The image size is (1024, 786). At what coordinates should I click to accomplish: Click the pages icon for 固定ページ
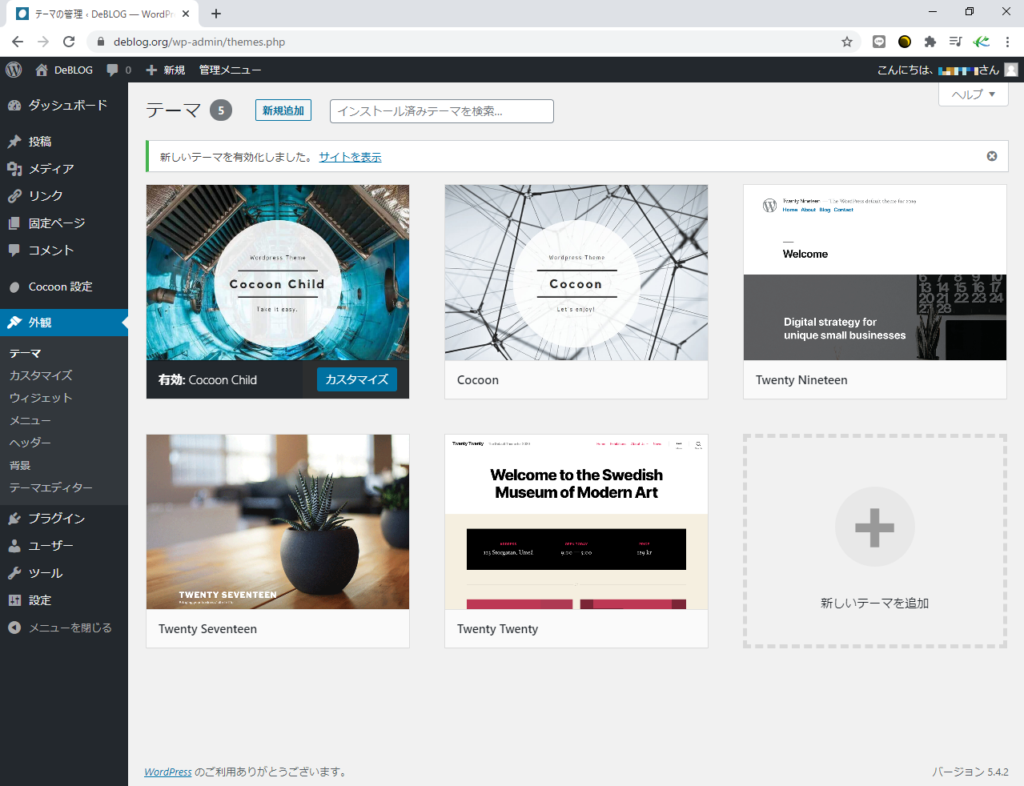(14, 223)
